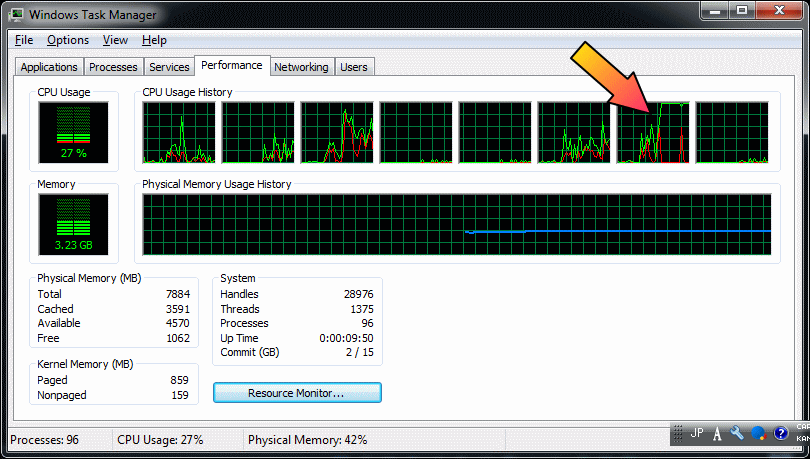Open the Options menu
The height and width of the screenshot is (459, 810).
coord(68,40)
